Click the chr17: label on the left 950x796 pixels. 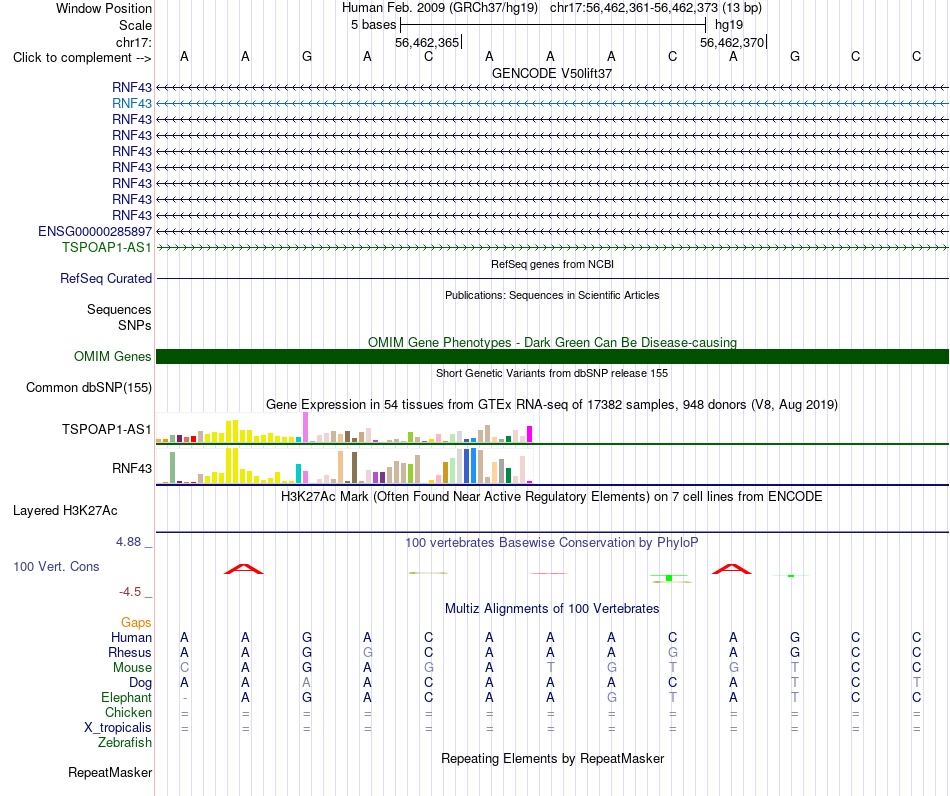click(134, 42)
